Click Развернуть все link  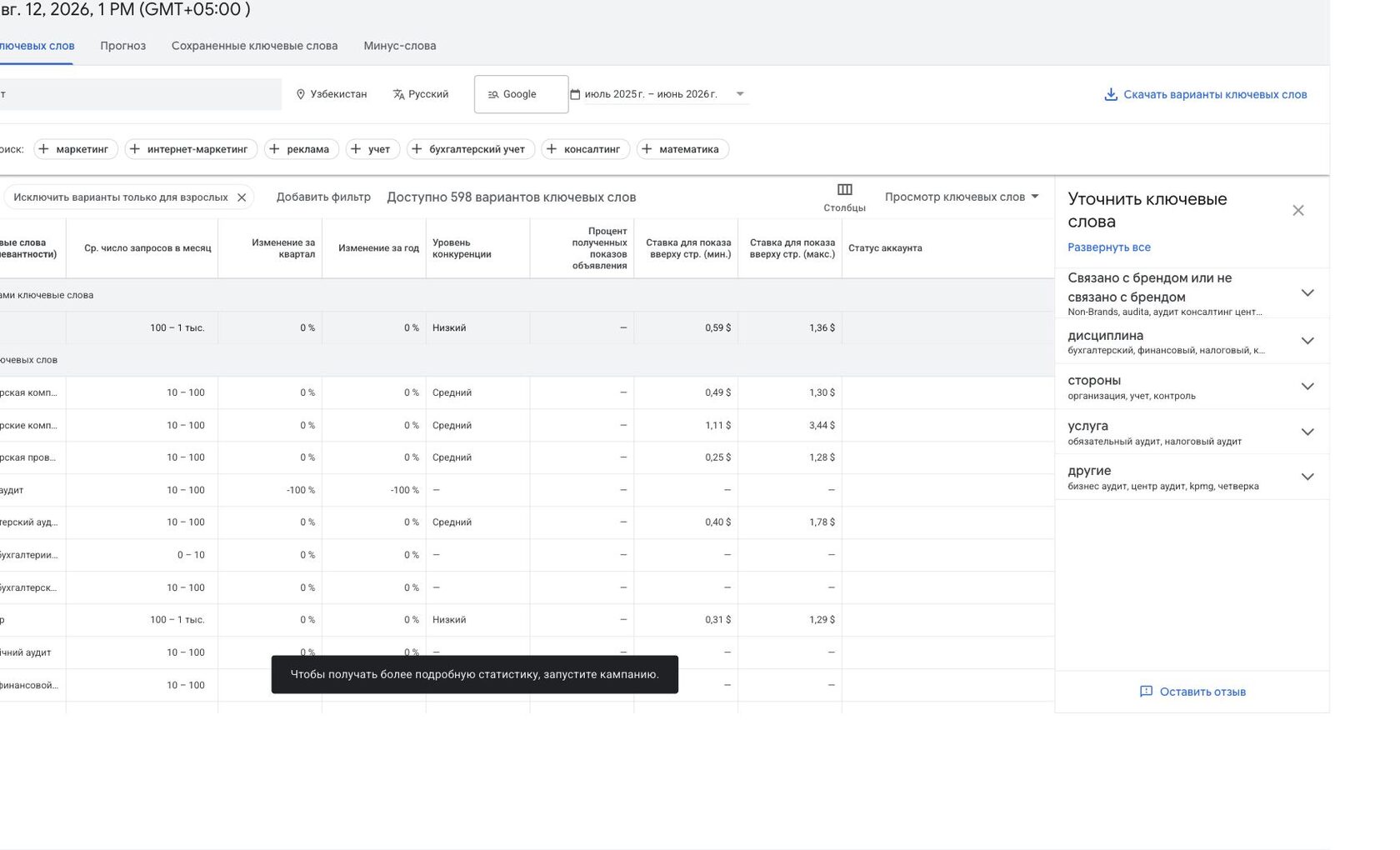click(1109, 247)
